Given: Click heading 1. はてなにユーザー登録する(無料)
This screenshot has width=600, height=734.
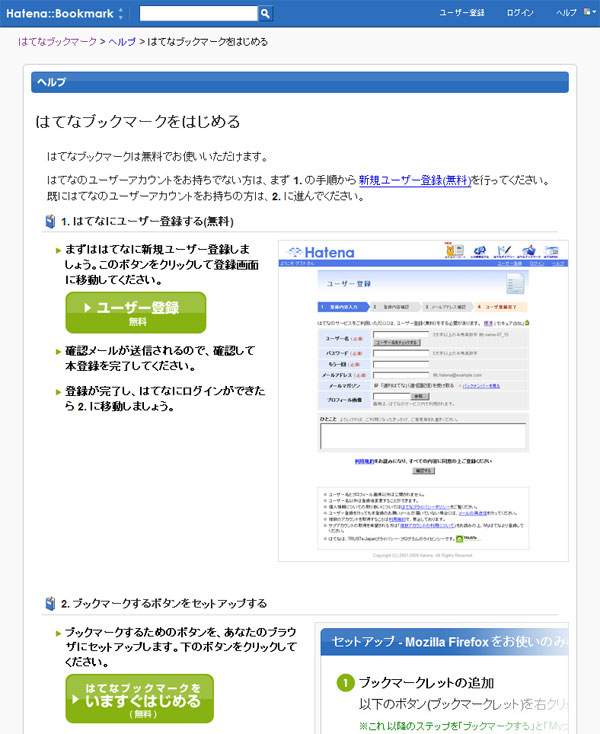Looking at the screenshot, I should click(147, 221).
